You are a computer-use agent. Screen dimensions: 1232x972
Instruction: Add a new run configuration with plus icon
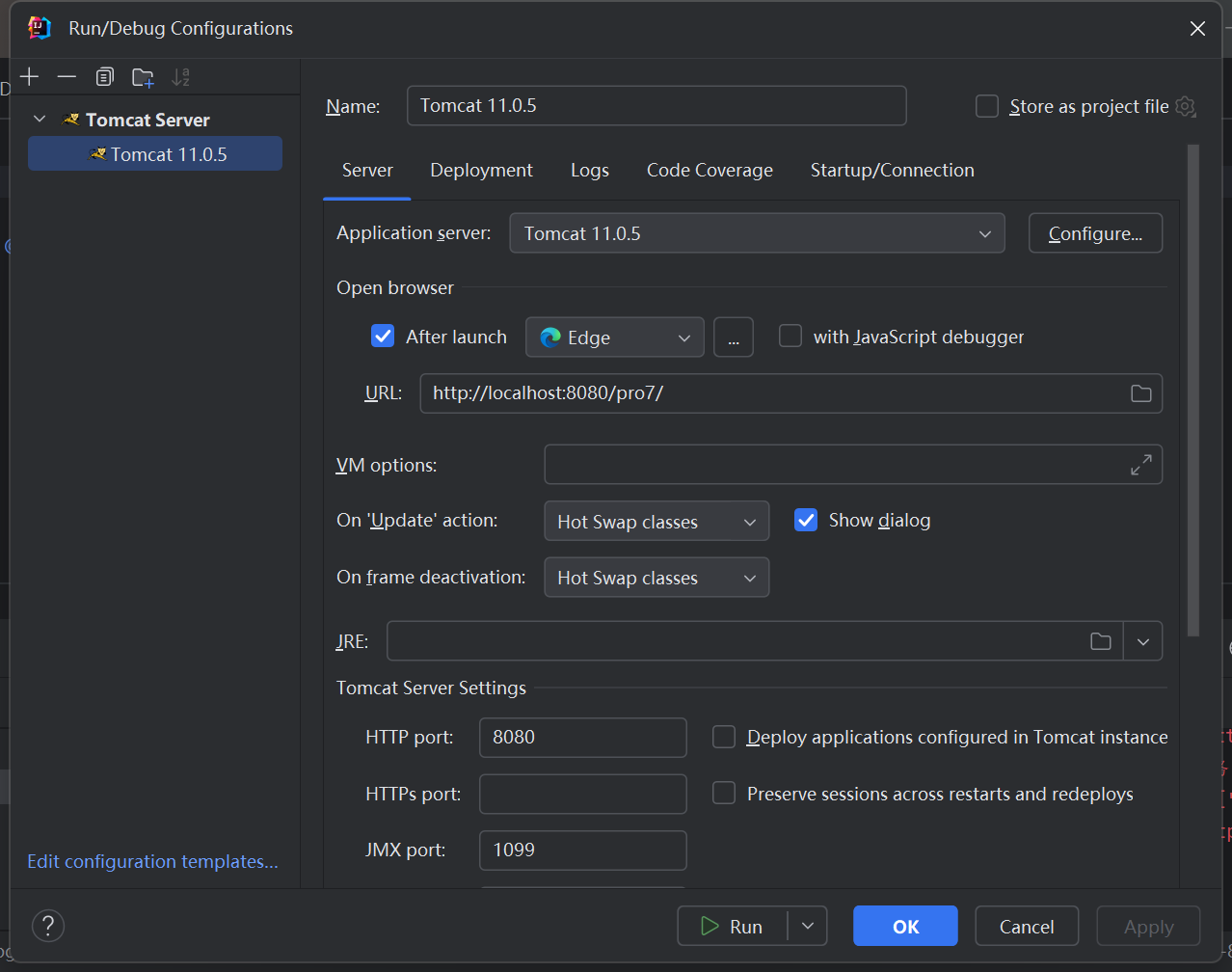pos(30,77)
